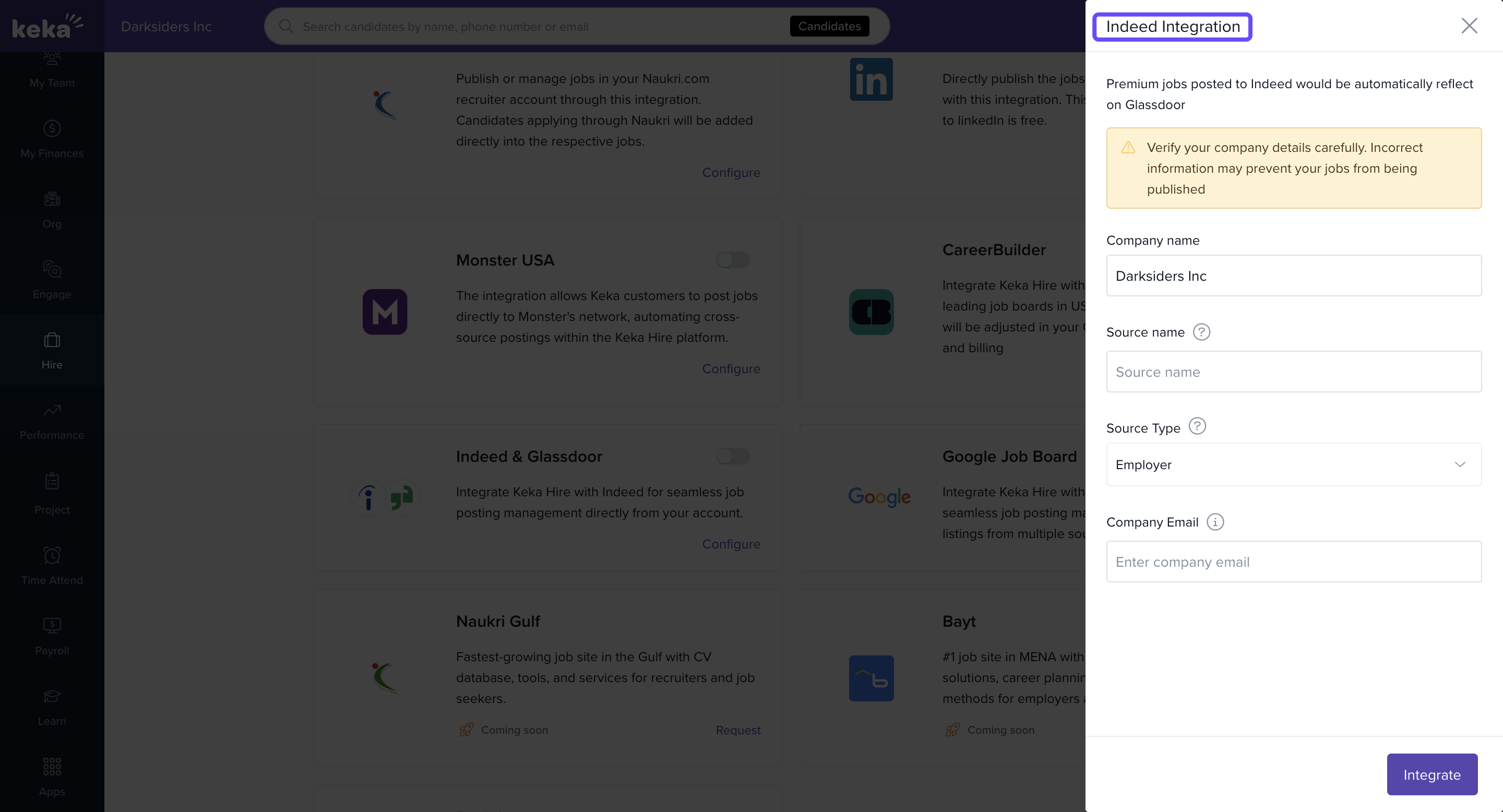This screenshot has height=812, width=1503.
Task: Open the Payroll sidebar icon
Action: 52,626
